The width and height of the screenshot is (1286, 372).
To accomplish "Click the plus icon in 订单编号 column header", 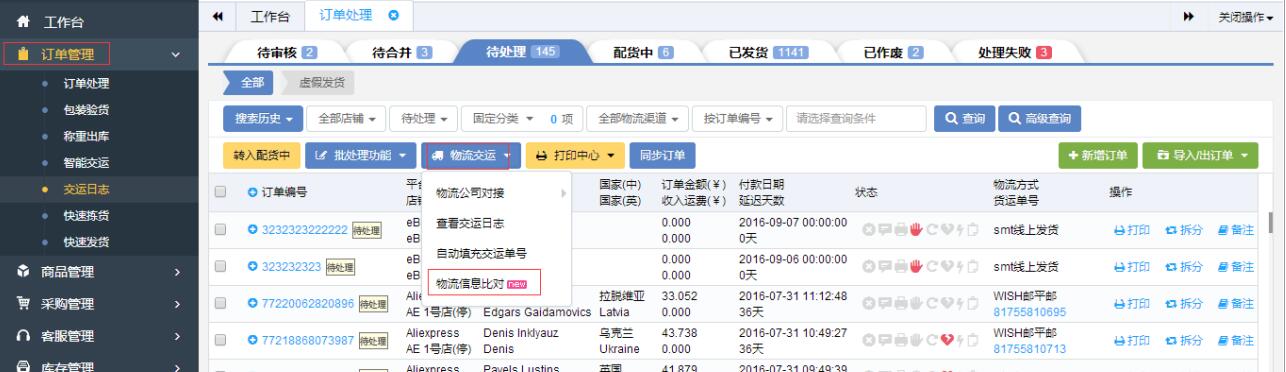I will [x=252, y=193].
